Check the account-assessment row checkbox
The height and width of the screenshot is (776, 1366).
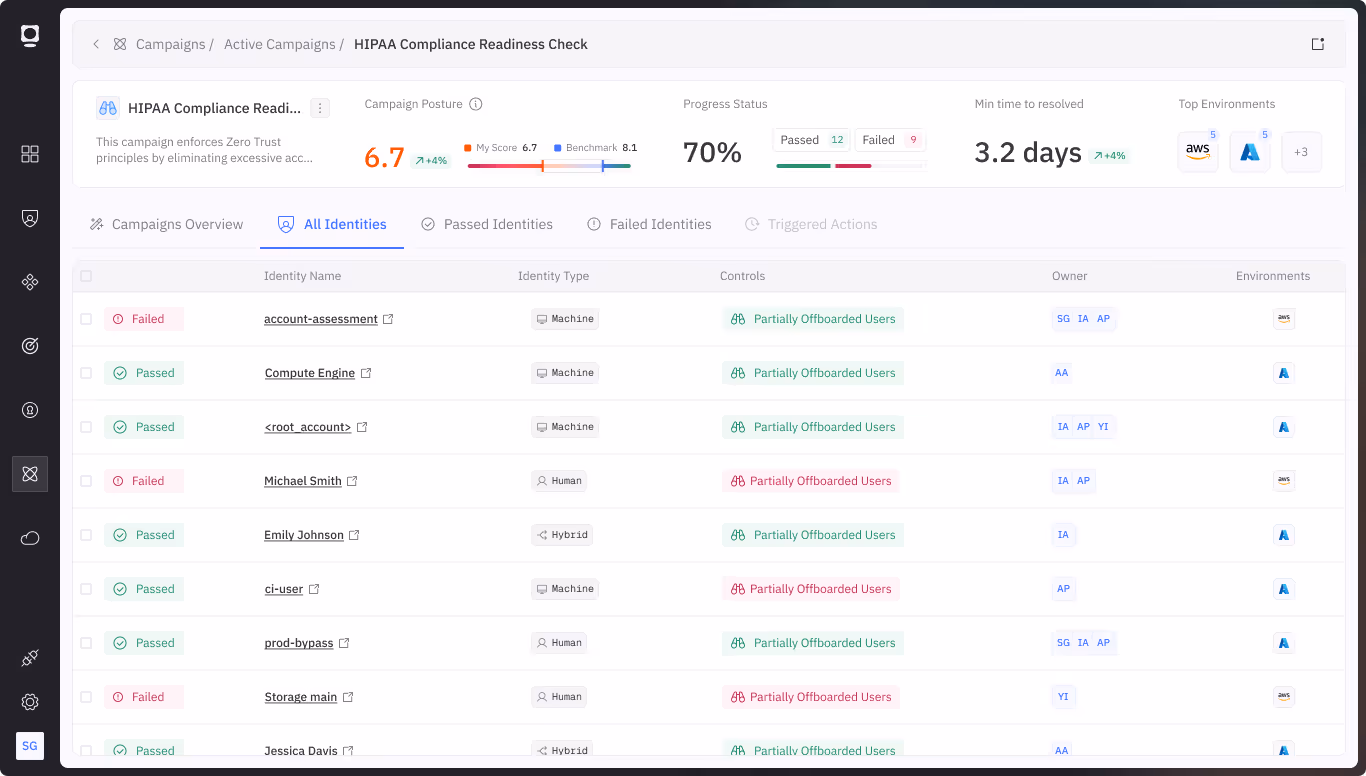(x=86, y=319)
